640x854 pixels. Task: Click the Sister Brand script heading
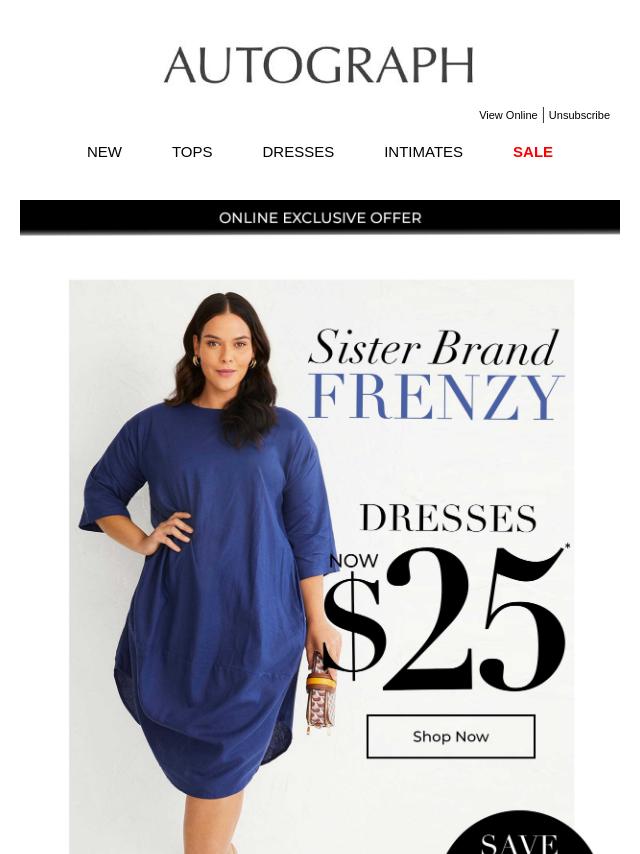434,347
